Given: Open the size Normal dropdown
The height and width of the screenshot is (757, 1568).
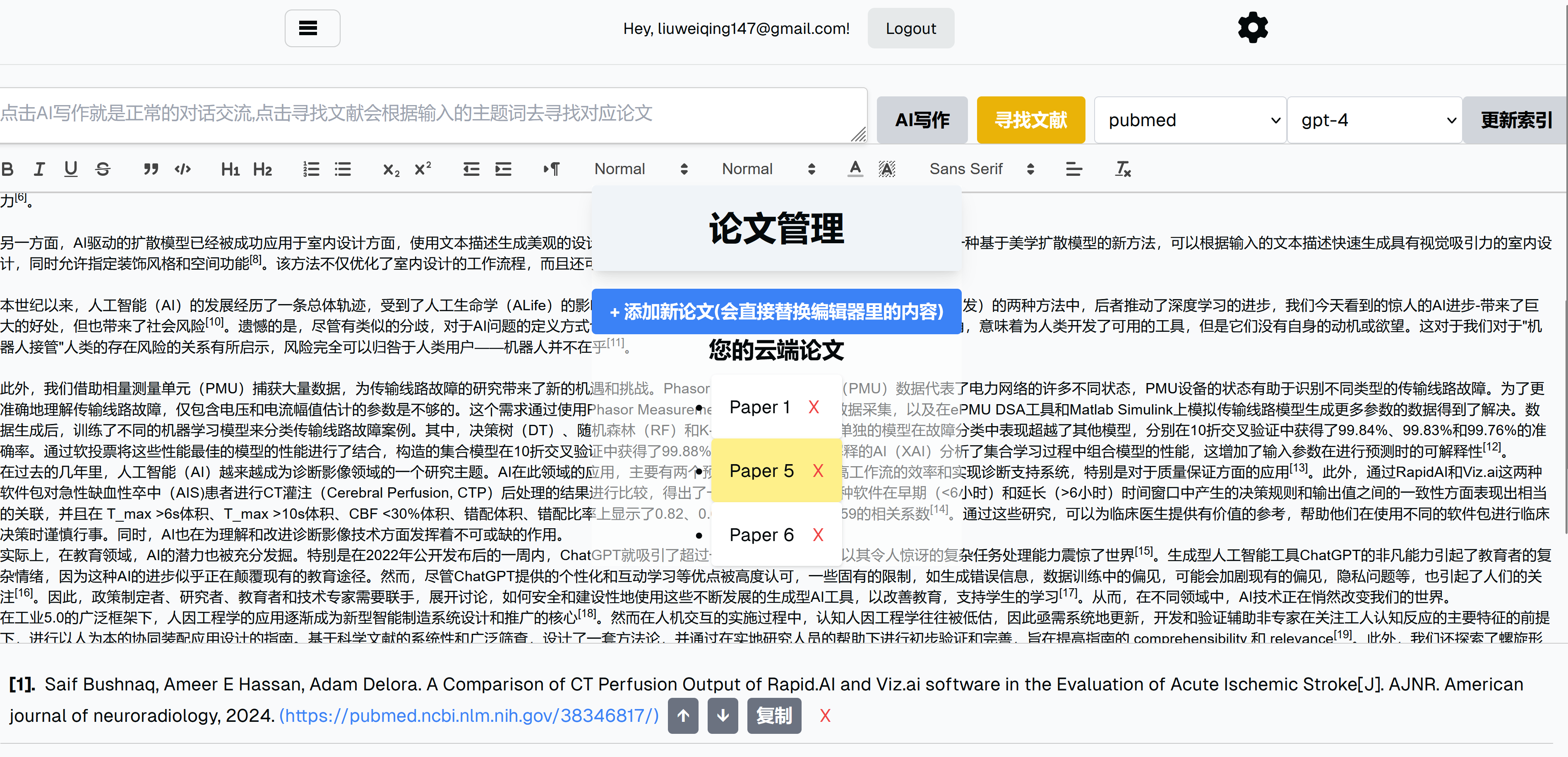Looking at the screenshot, I should [x=641, y=169].
